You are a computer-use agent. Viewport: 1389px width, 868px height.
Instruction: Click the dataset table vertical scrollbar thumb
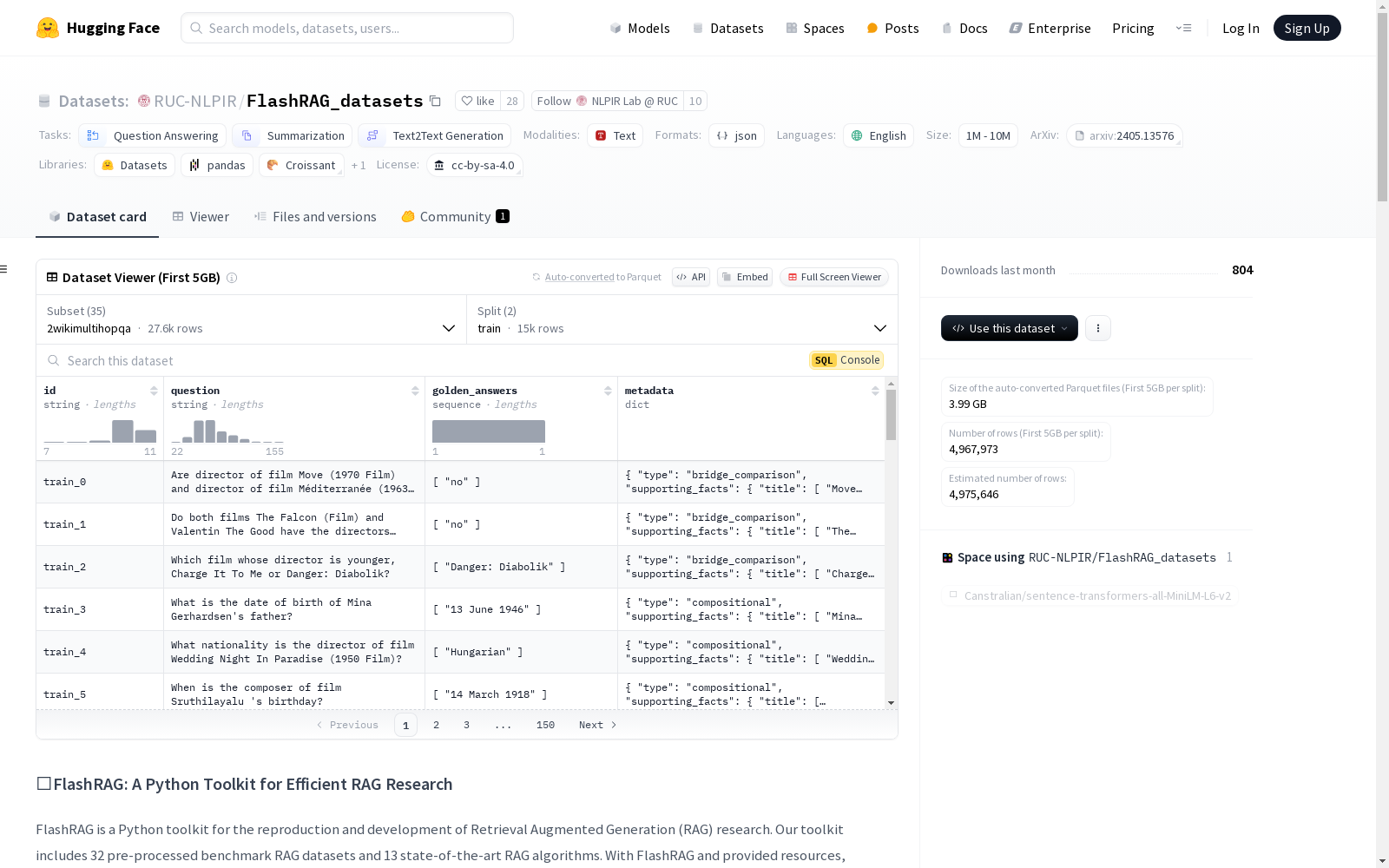891,415
